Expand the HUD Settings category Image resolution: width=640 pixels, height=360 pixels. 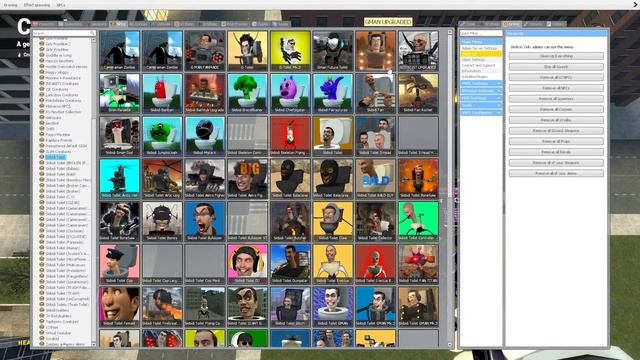[x=481, y=98]
